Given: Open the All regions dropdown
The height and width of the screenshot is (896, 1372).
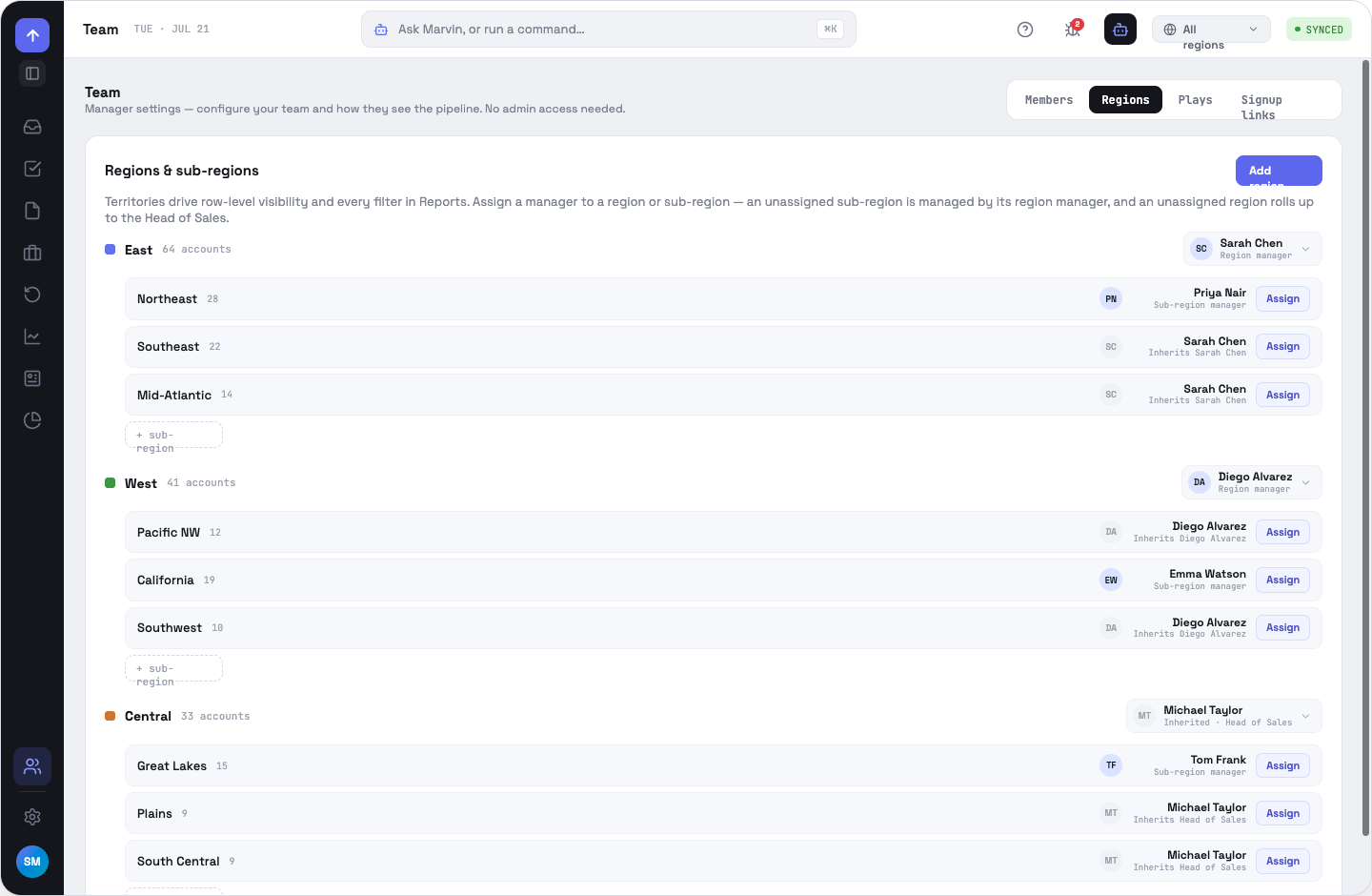Looking at the screenshot, I should coord(1211,30).
